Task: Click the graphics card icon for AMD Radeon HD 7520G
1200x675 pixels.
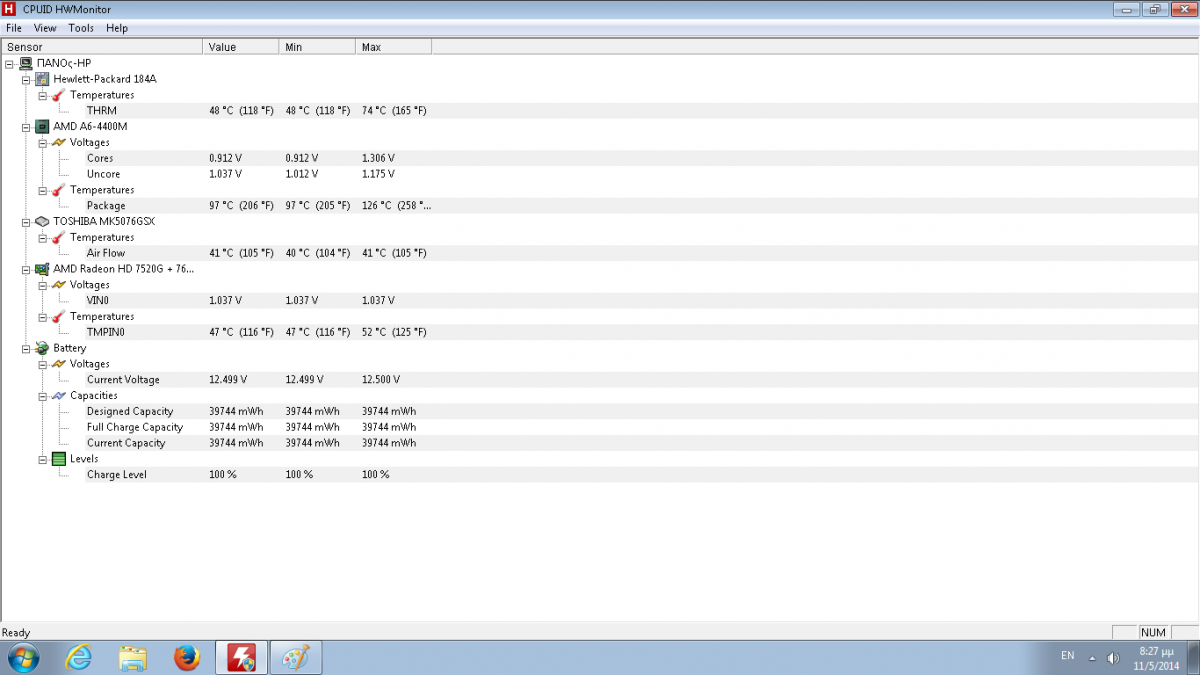Action: 42,269
